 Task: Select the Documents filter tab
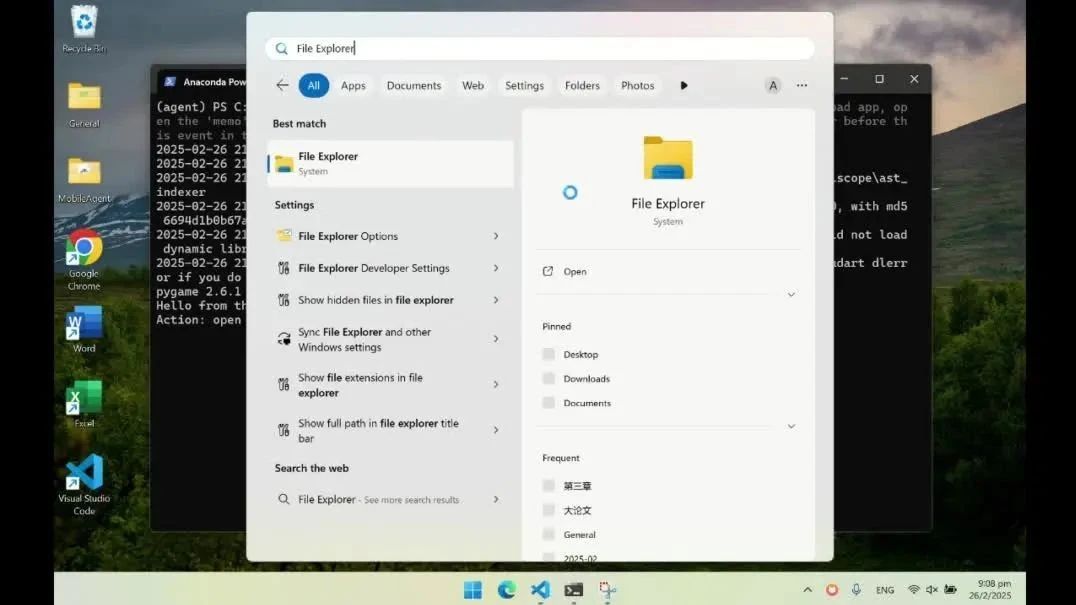(414, 85)
